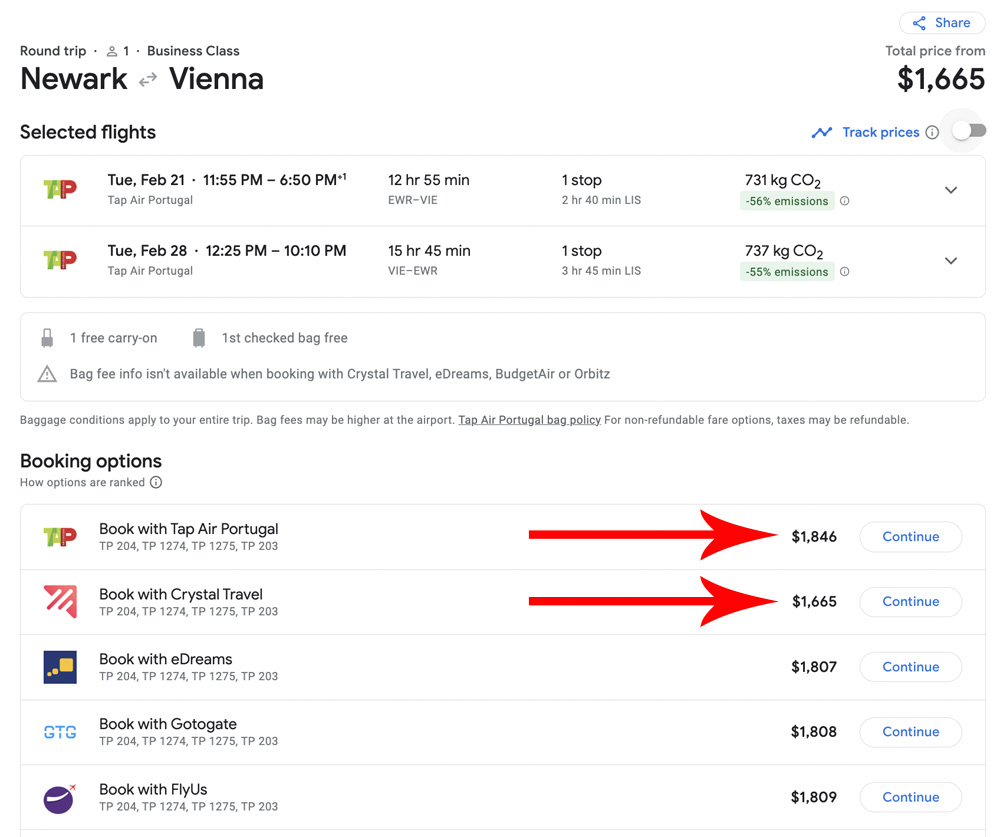
Task: Click the round trip swap arrows icon
Action: pos(148,80)
